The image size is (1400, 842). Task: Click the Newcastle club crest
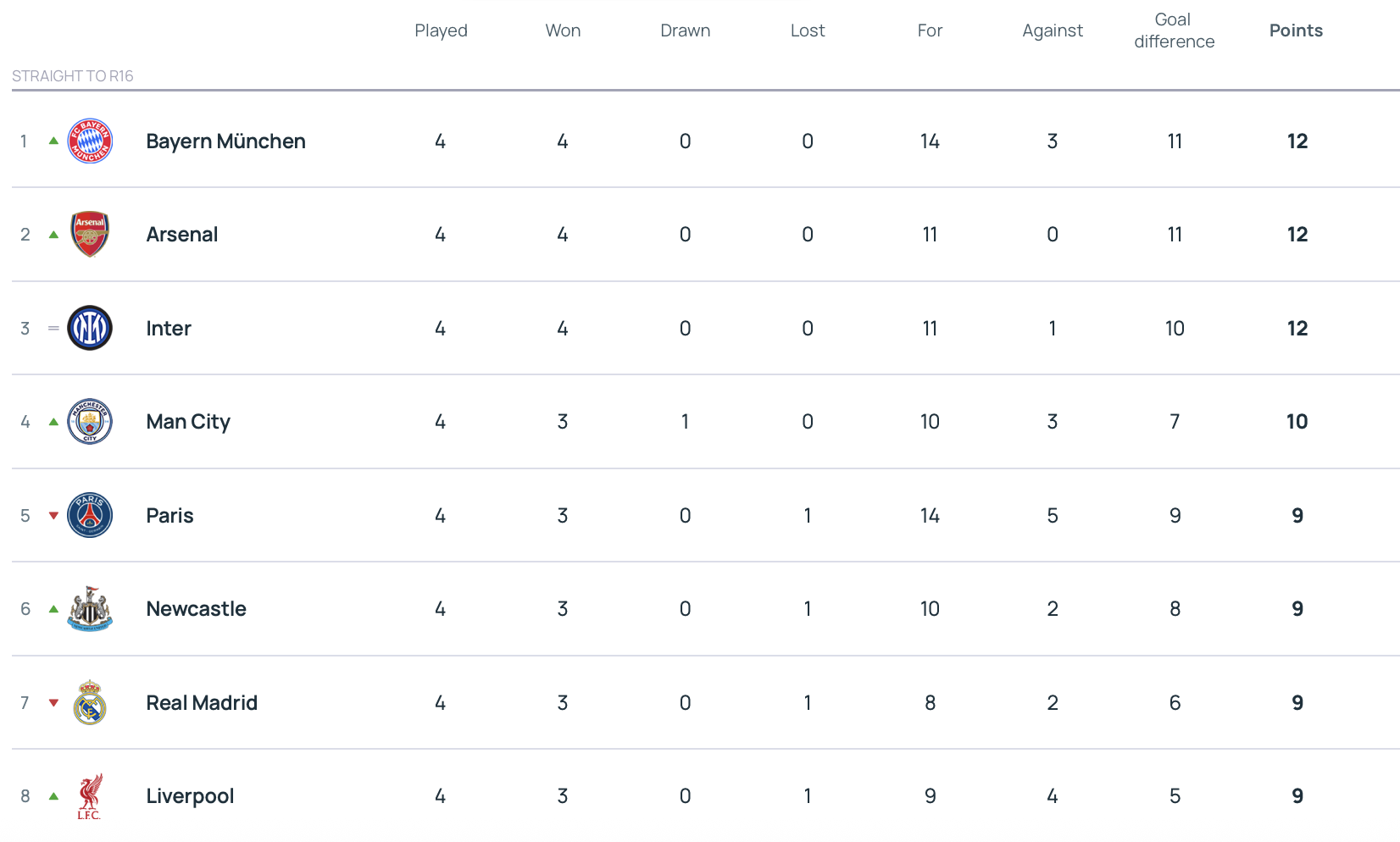tap(90, 609)
